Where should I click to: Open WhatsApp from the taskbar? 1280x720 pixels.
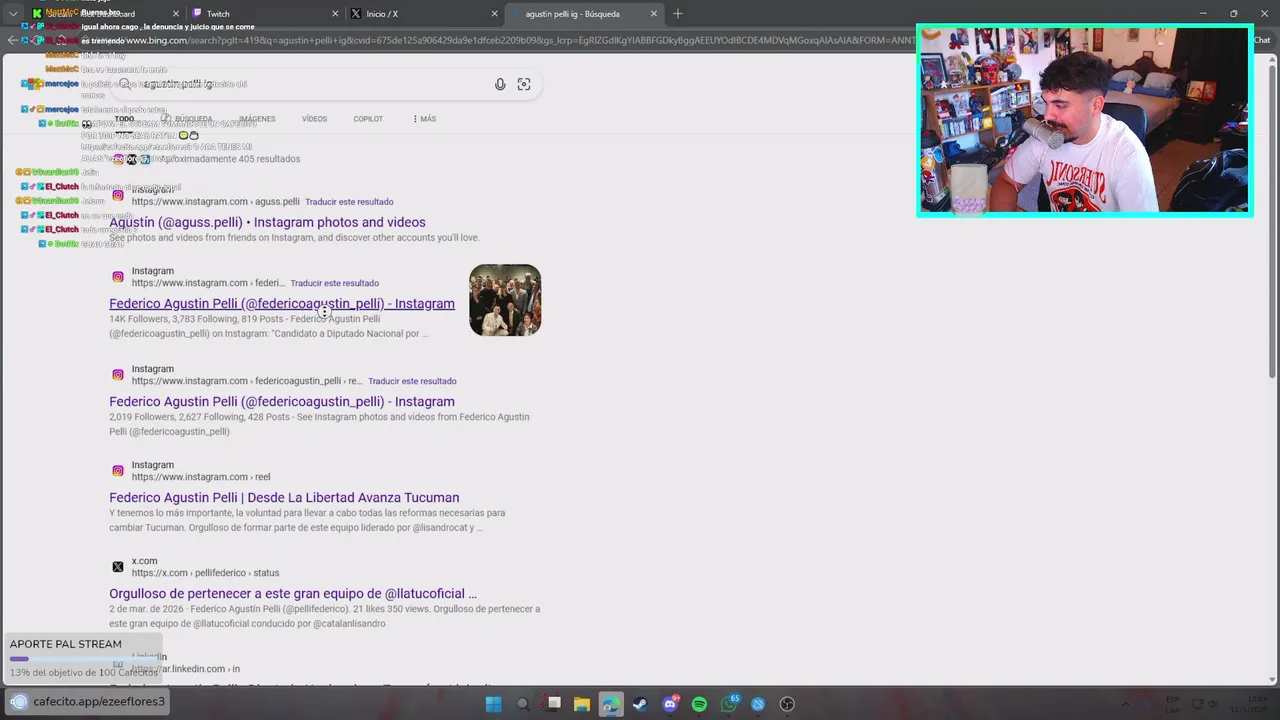point(729,704)
